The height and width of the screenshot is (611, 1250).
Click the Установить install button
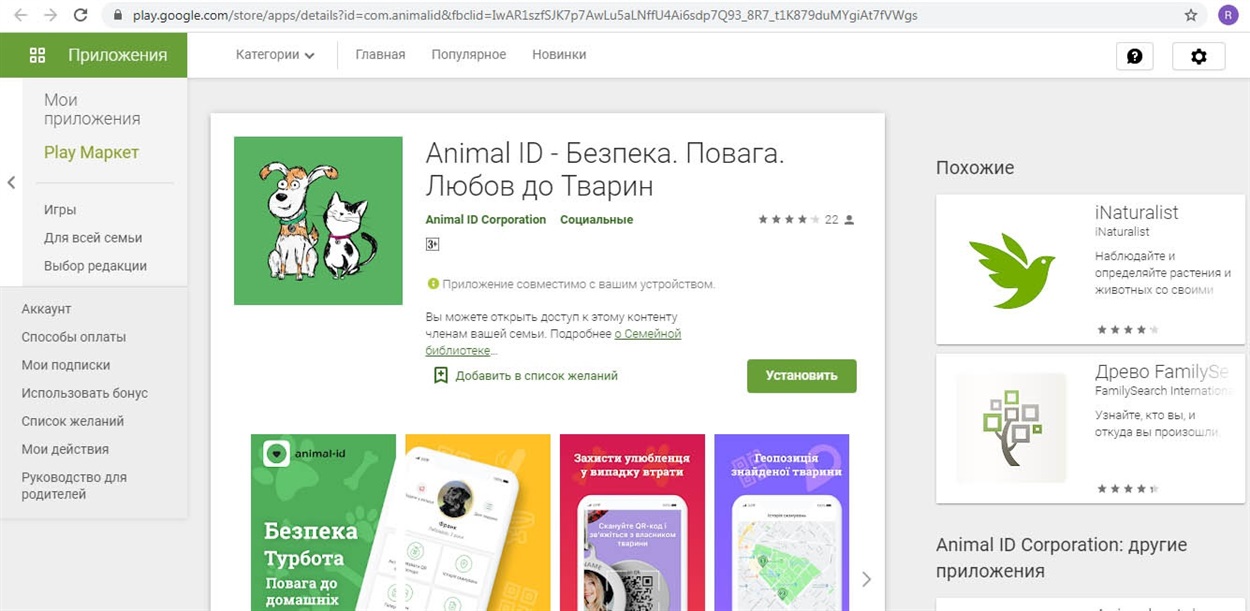click(802, 376)
